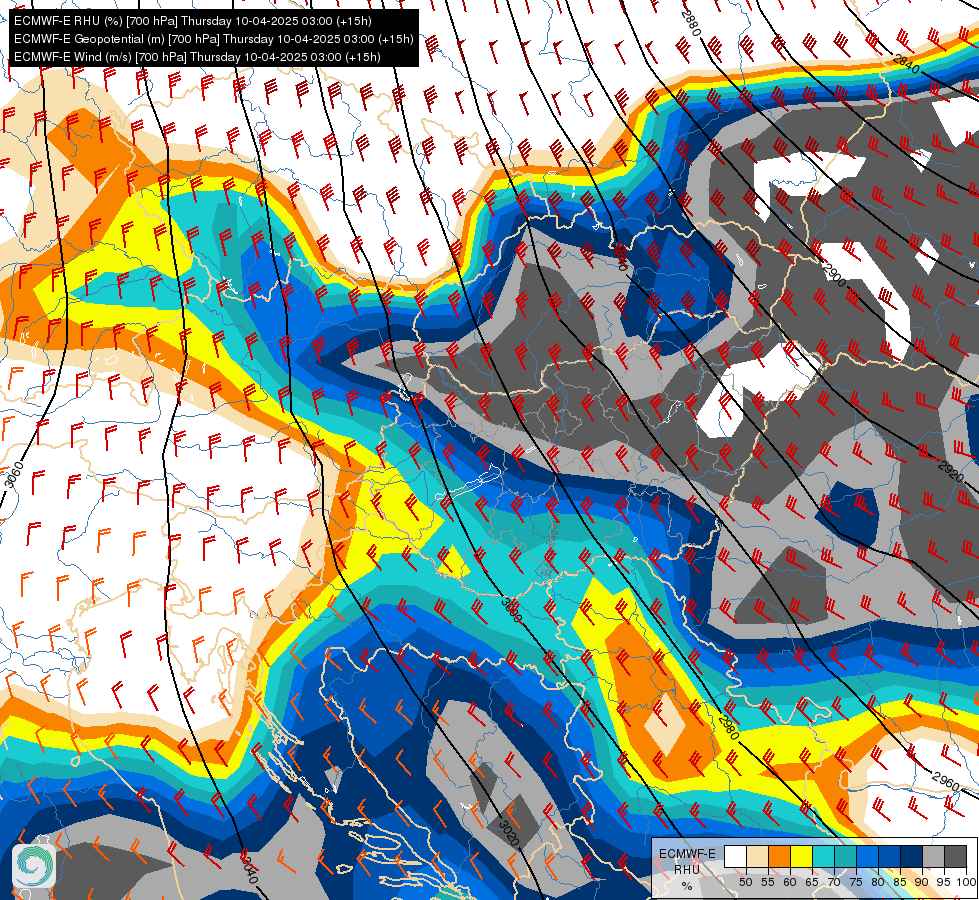Click the '2960' geopotential contour label
This screenshot has height=900, width=979.
tap(945, 781)
